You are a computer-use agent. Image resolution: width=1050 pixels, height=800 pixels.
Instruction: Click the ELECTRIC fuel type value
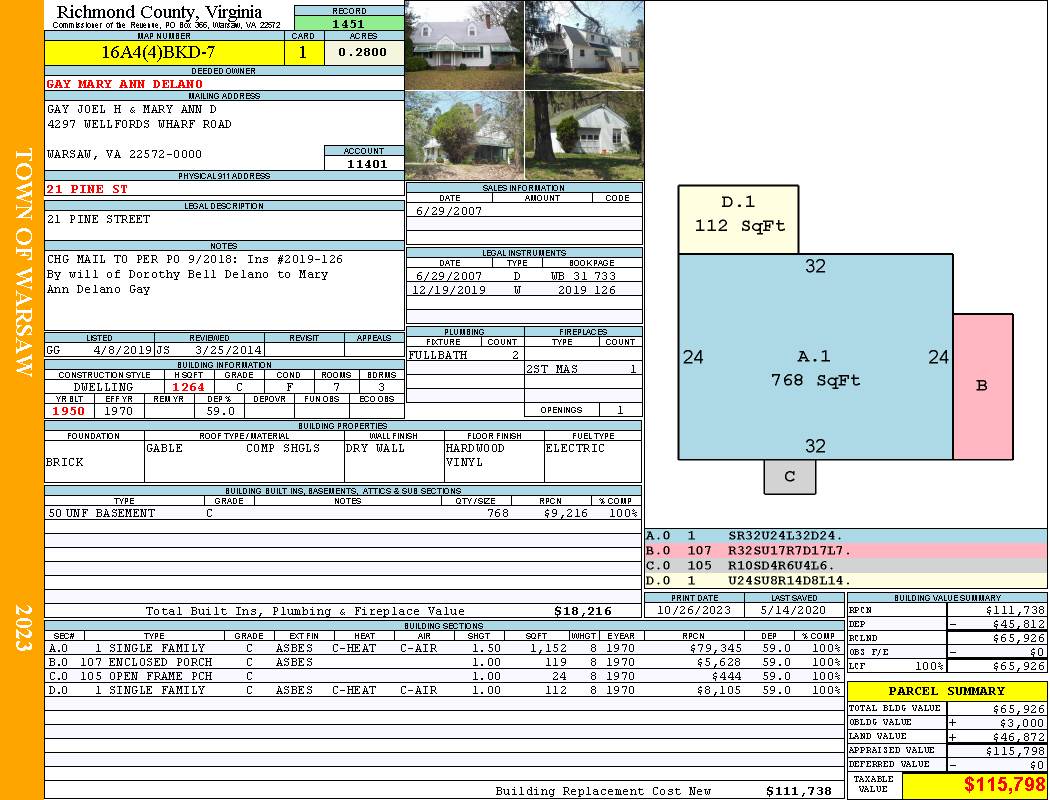[575, 448]
